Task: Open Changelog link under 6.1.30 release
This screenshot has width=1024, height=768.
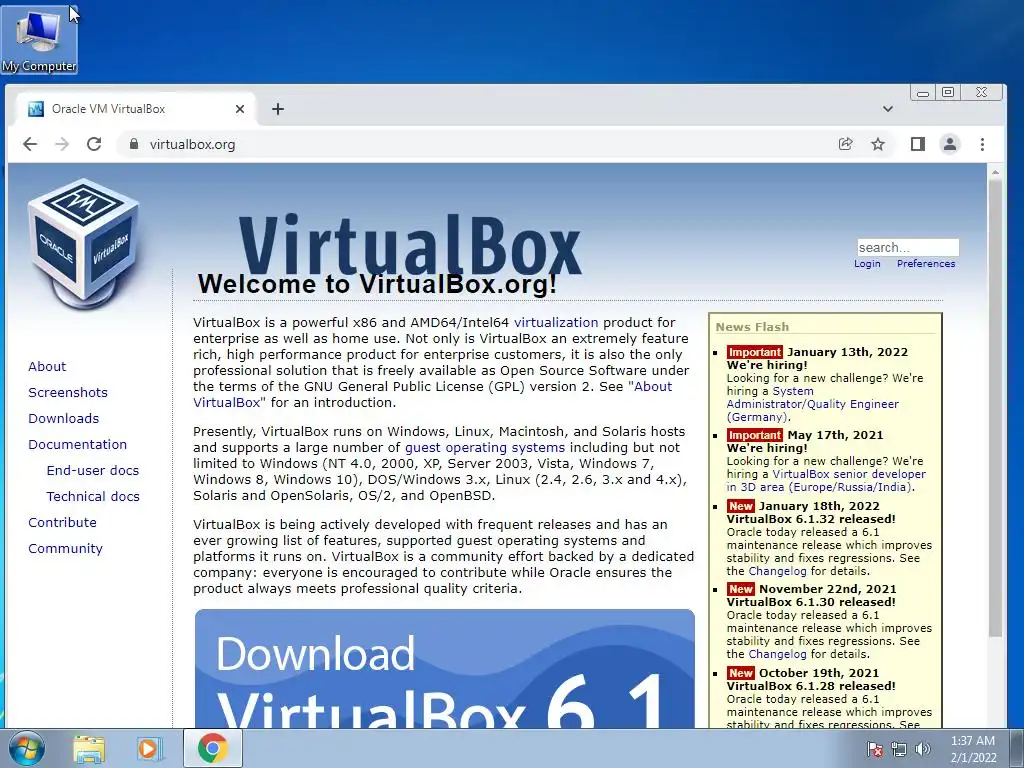Action: tap(777, 654)
